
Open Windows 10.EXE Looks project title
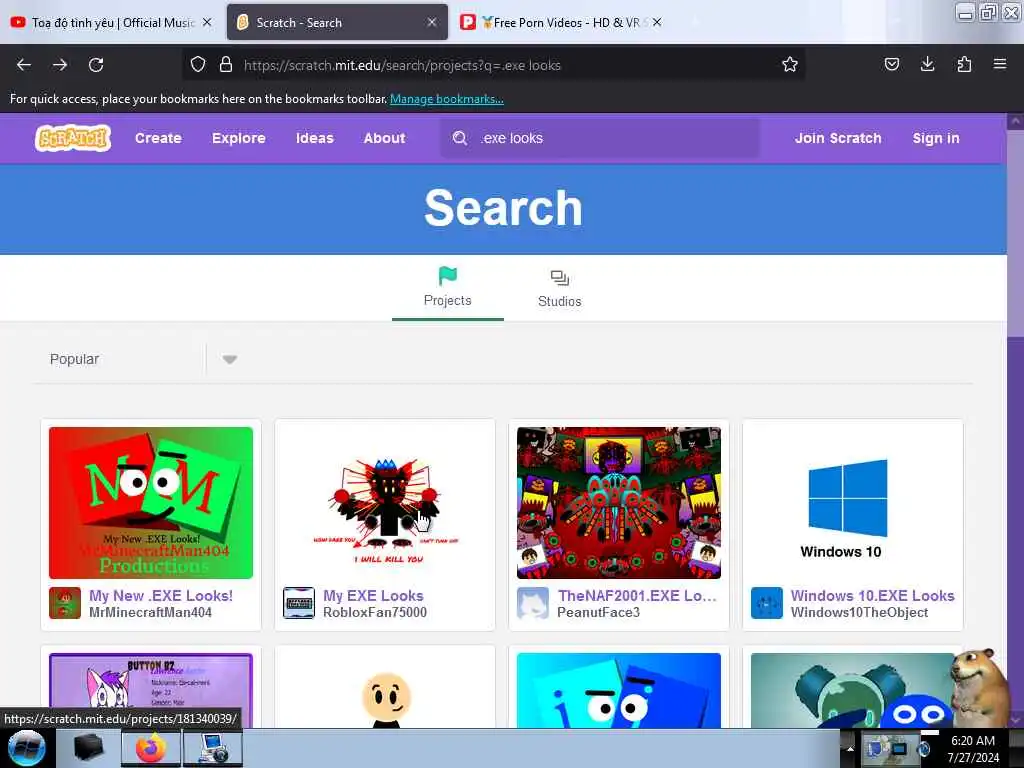coord(872,596)
